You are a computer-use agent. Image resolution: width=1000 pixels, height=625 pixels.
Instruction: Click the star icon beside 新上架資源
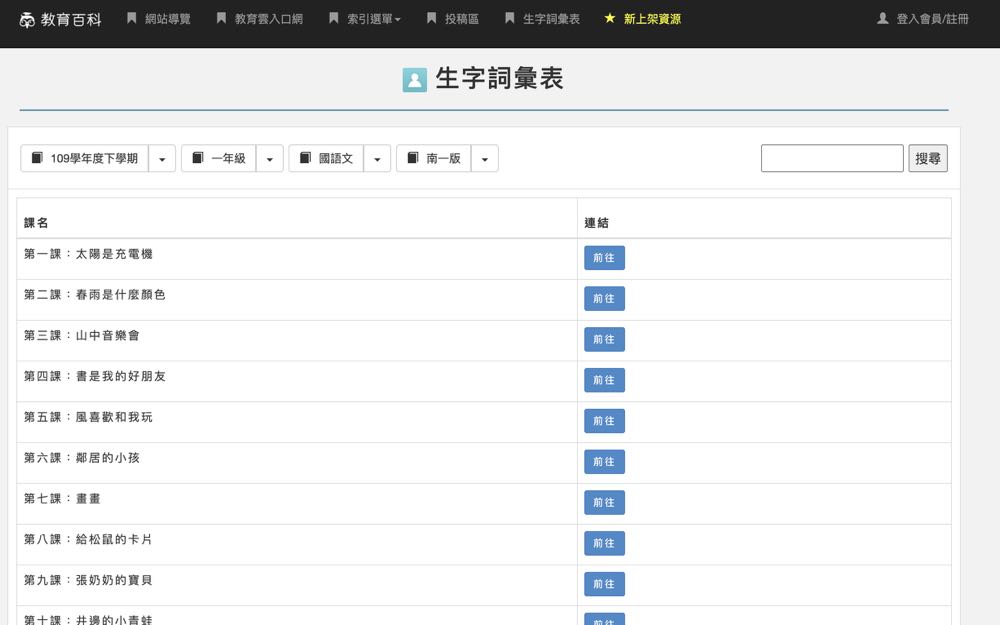(610, 18)
